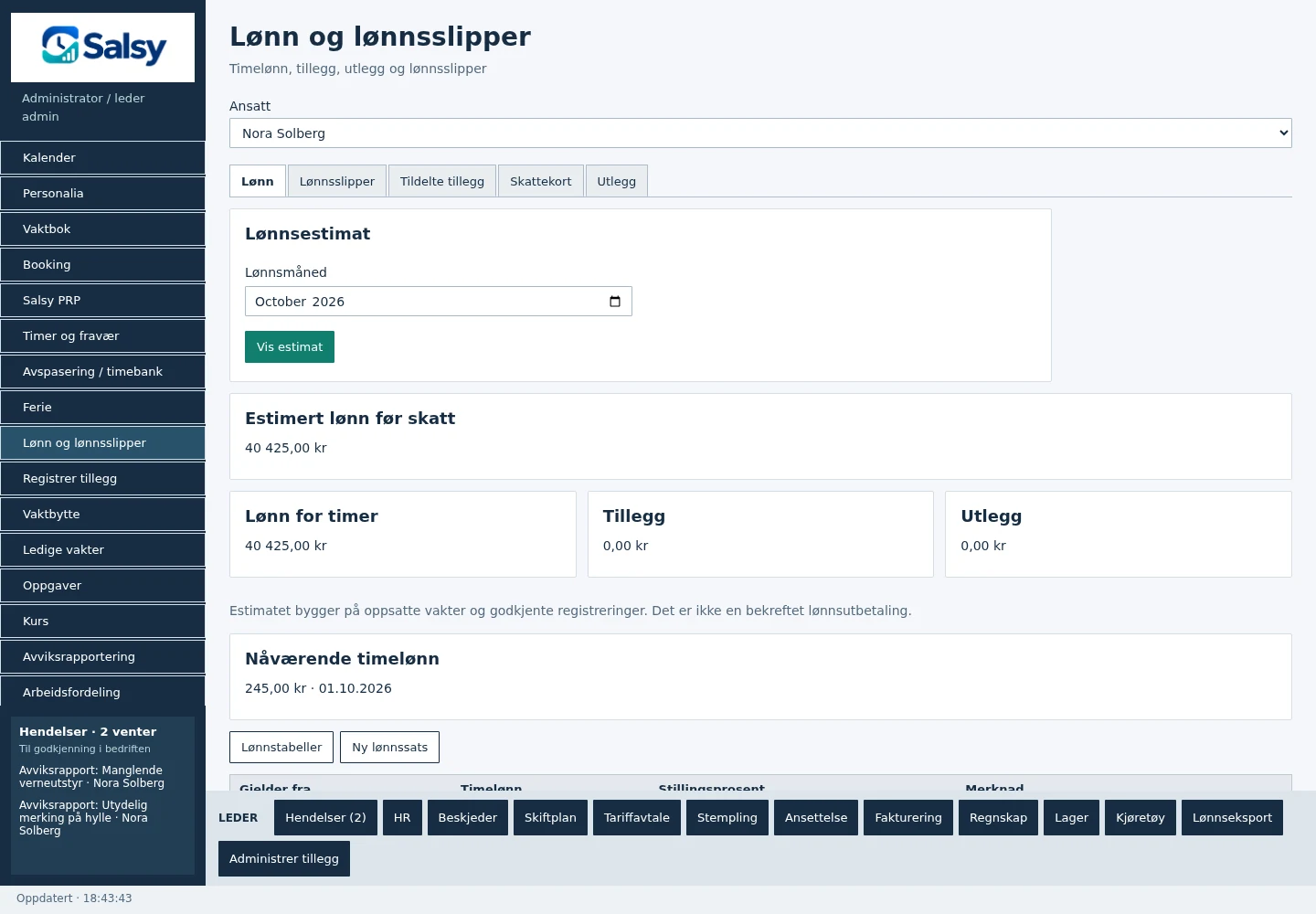Open Ledige vakter
Viewport: 1316px width, 914px height.
(102, 550)
